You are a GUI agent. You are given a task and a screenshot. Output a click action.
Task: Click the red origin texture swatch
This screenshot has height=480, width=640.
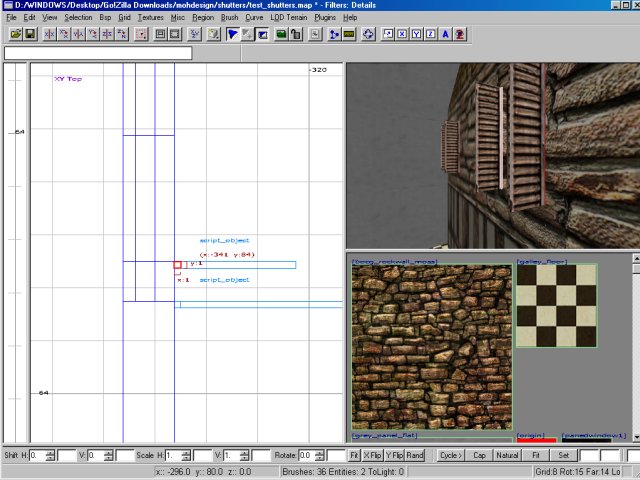click(535, 440)
